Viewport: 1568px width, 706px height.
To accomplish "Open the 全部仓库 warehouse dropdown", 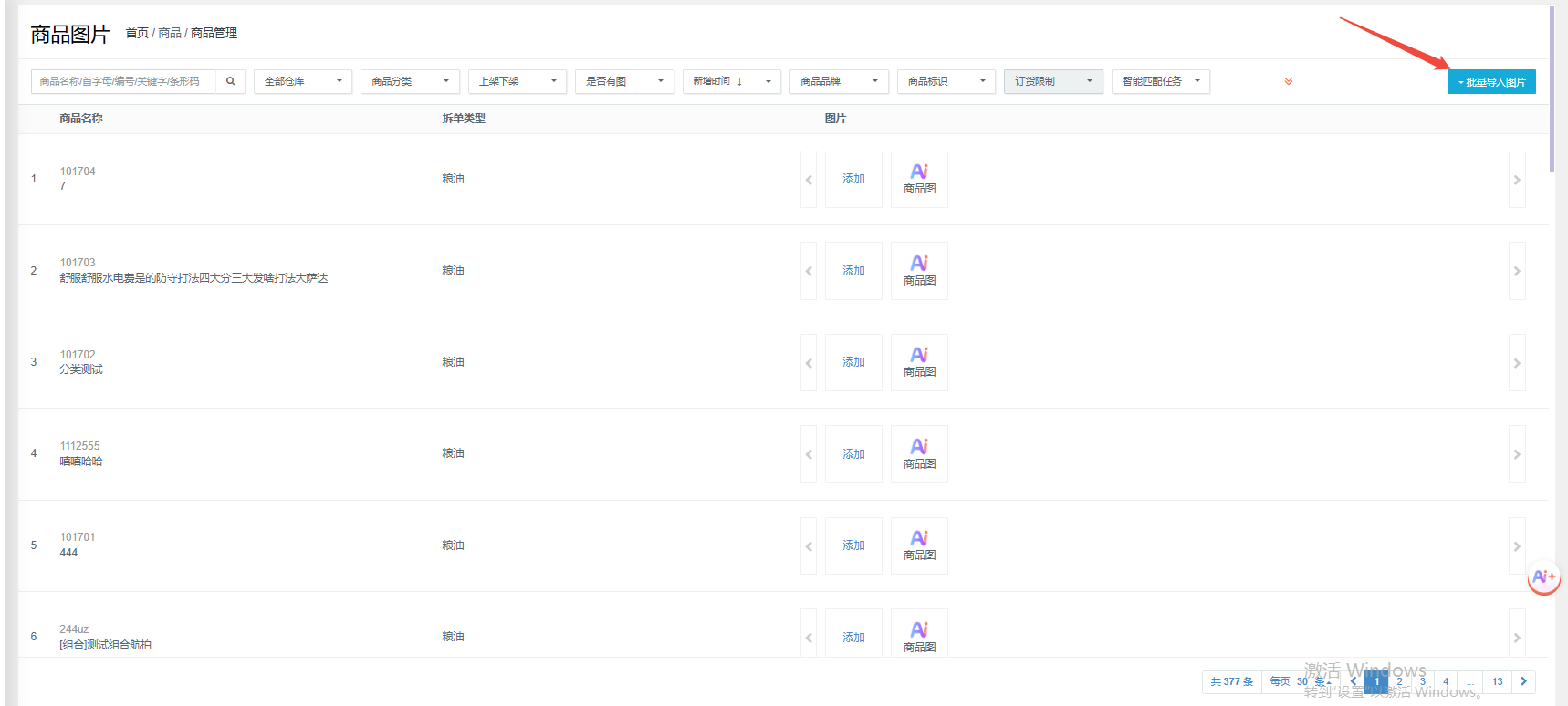I will pos(303,81).
